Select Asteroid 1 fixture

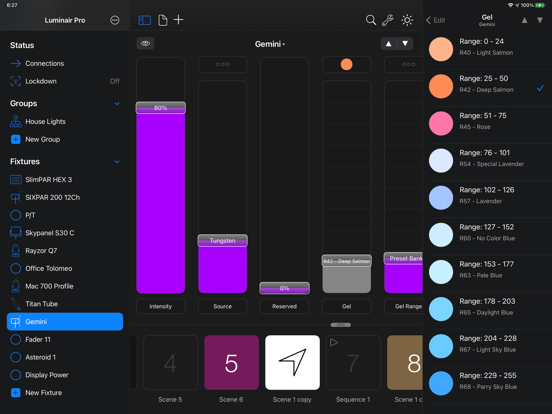[65, 357]
